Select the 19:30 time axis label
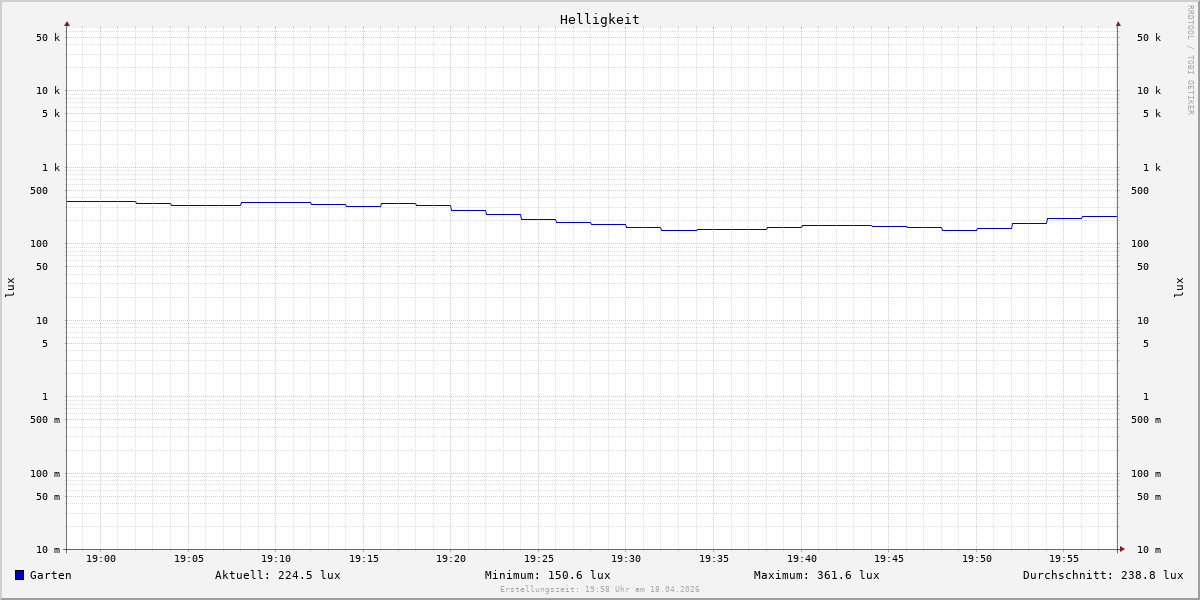Viewport: 1200px width, 600px height. pyautogui.click(x=626, y=559)
